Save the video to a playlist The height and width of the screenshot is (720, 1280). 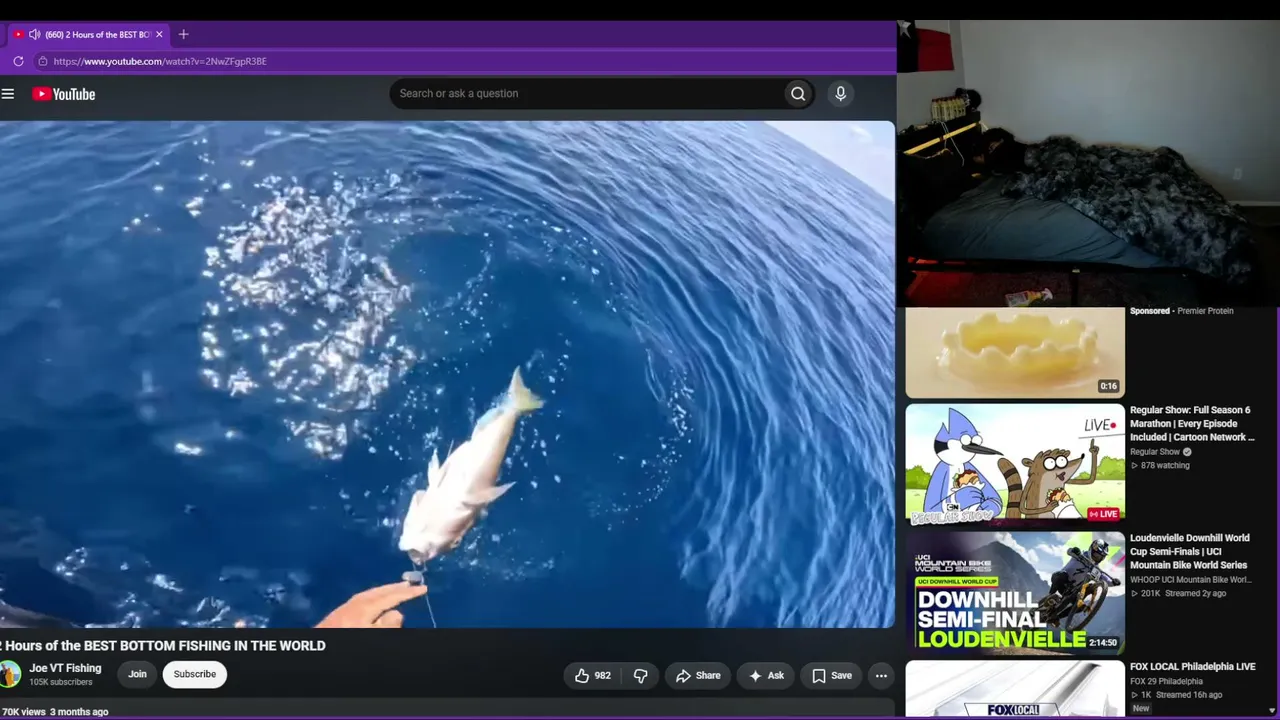832,676
